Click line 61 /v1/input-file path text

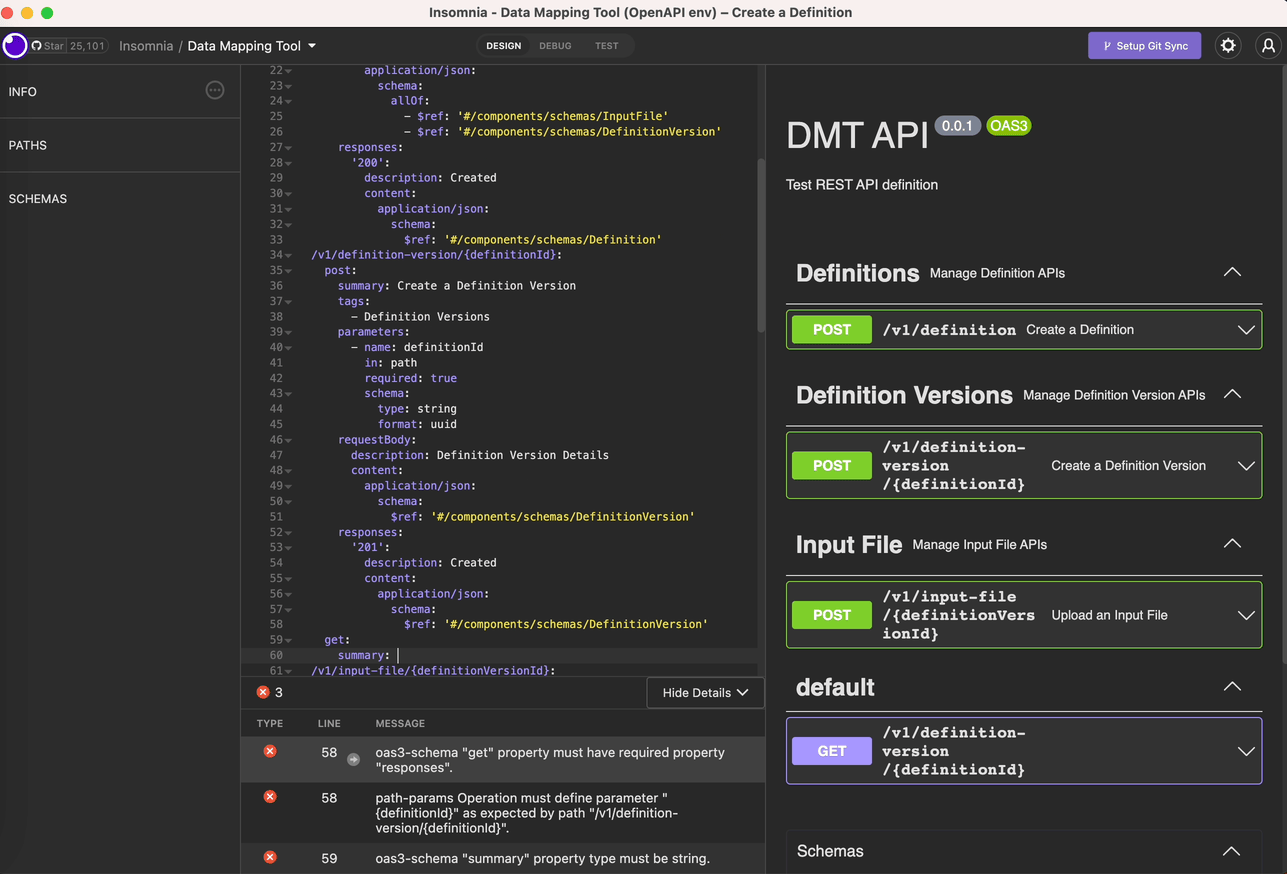pyautogui.click(x=433, y=671)
